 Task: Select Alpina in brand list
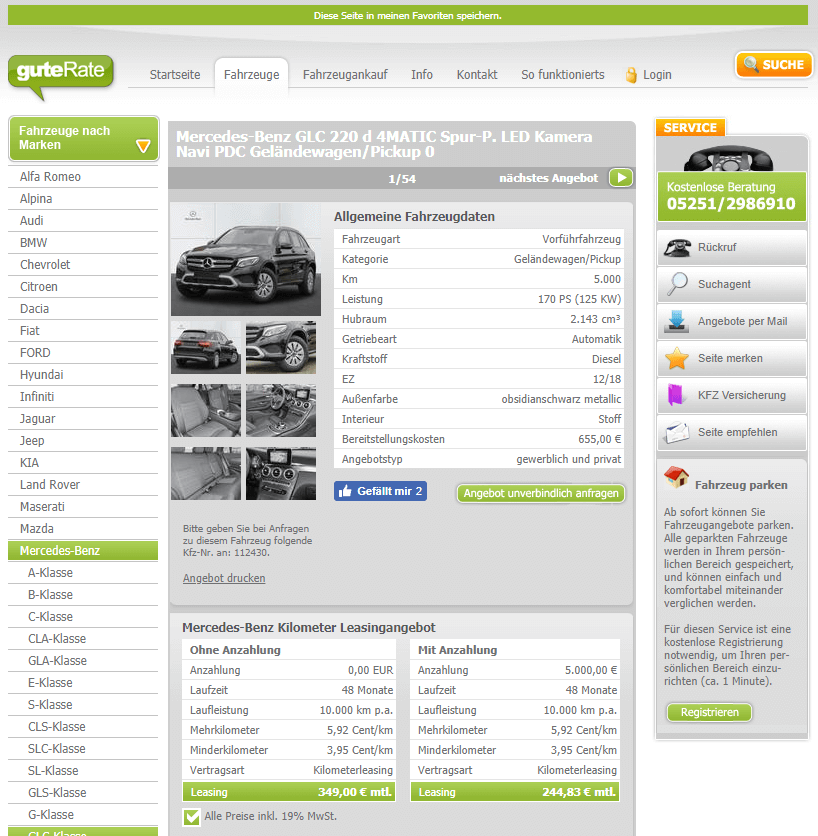coord(83,198)
